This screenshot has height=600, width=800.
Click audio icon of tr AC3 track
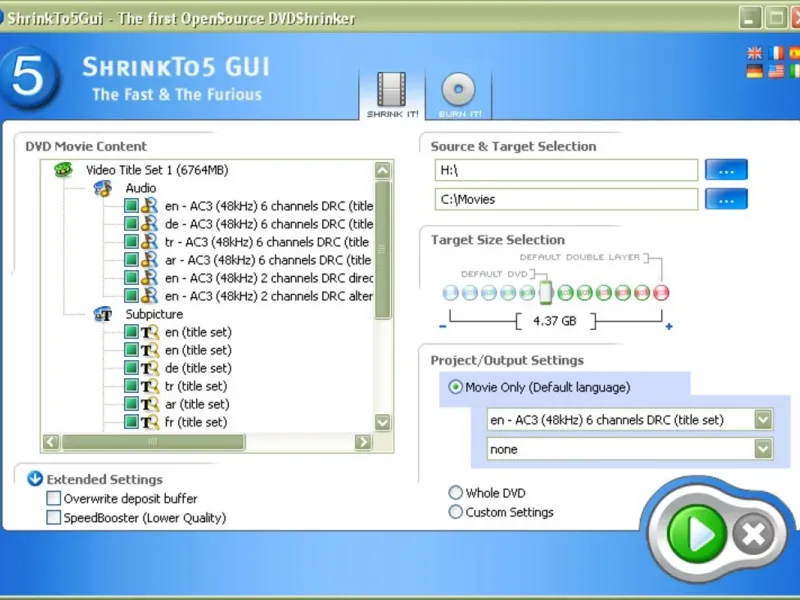point(149,241)
